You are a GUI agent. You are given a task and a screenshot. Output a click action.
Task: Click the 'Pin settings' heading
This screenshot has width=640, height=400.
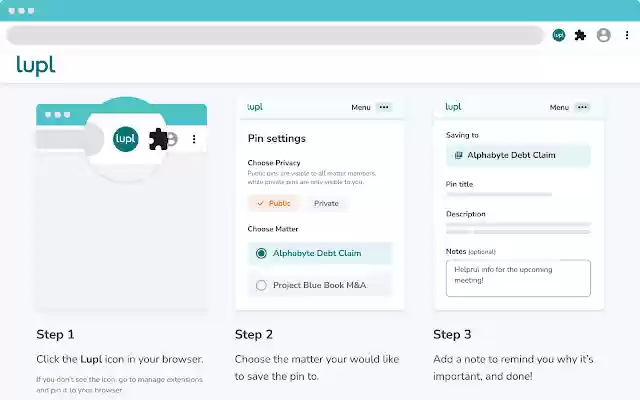pos(277,138)
